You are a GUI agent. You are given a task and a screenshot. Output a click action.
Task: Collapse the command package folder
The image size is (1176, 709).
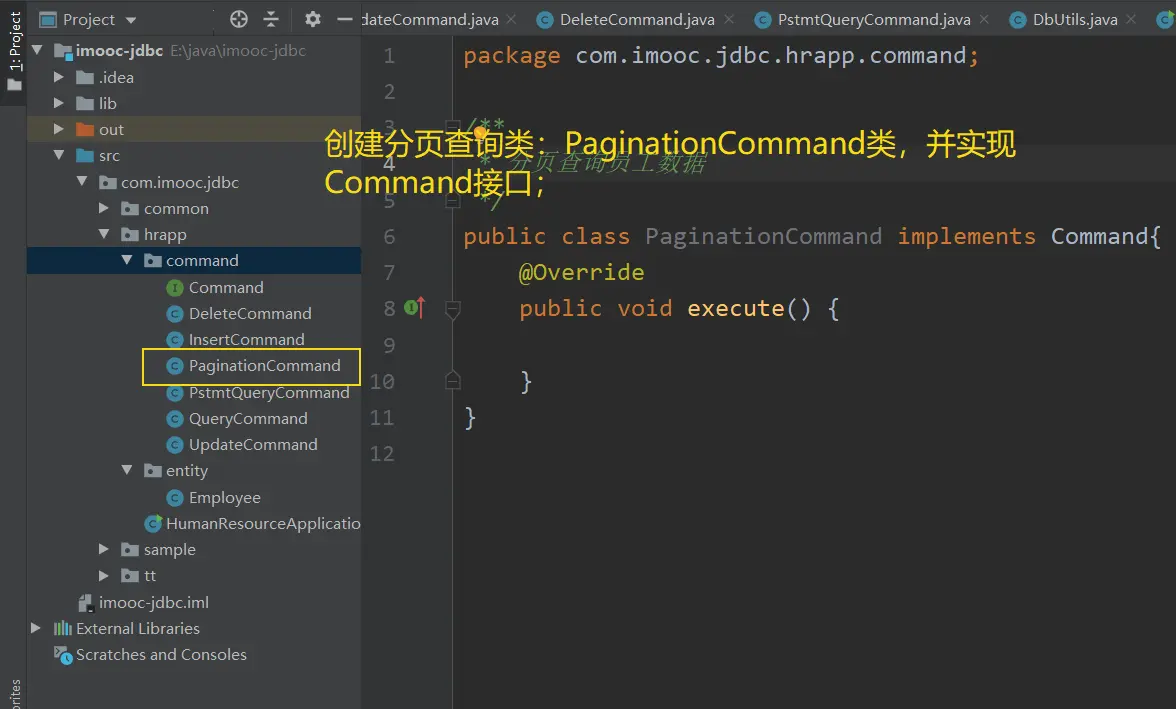tap(127, 261)
